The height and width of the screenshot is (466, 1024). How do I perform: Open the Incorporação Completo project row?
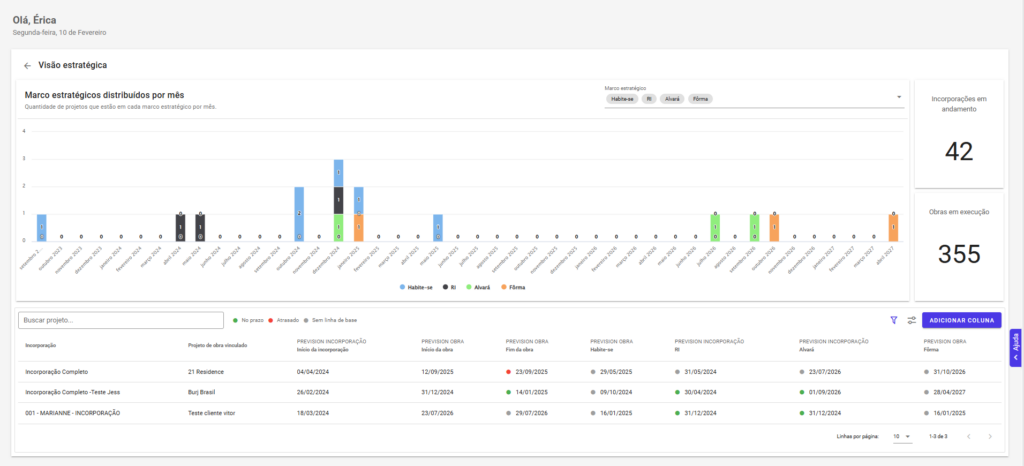tap(57, 371)
